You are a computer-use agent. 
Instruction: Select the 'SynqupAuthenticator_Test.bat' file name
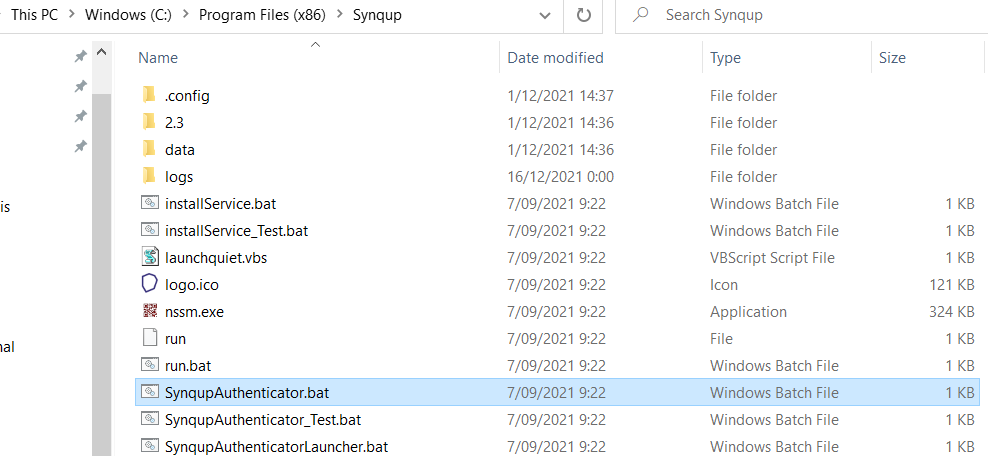[x=263, y=419]
